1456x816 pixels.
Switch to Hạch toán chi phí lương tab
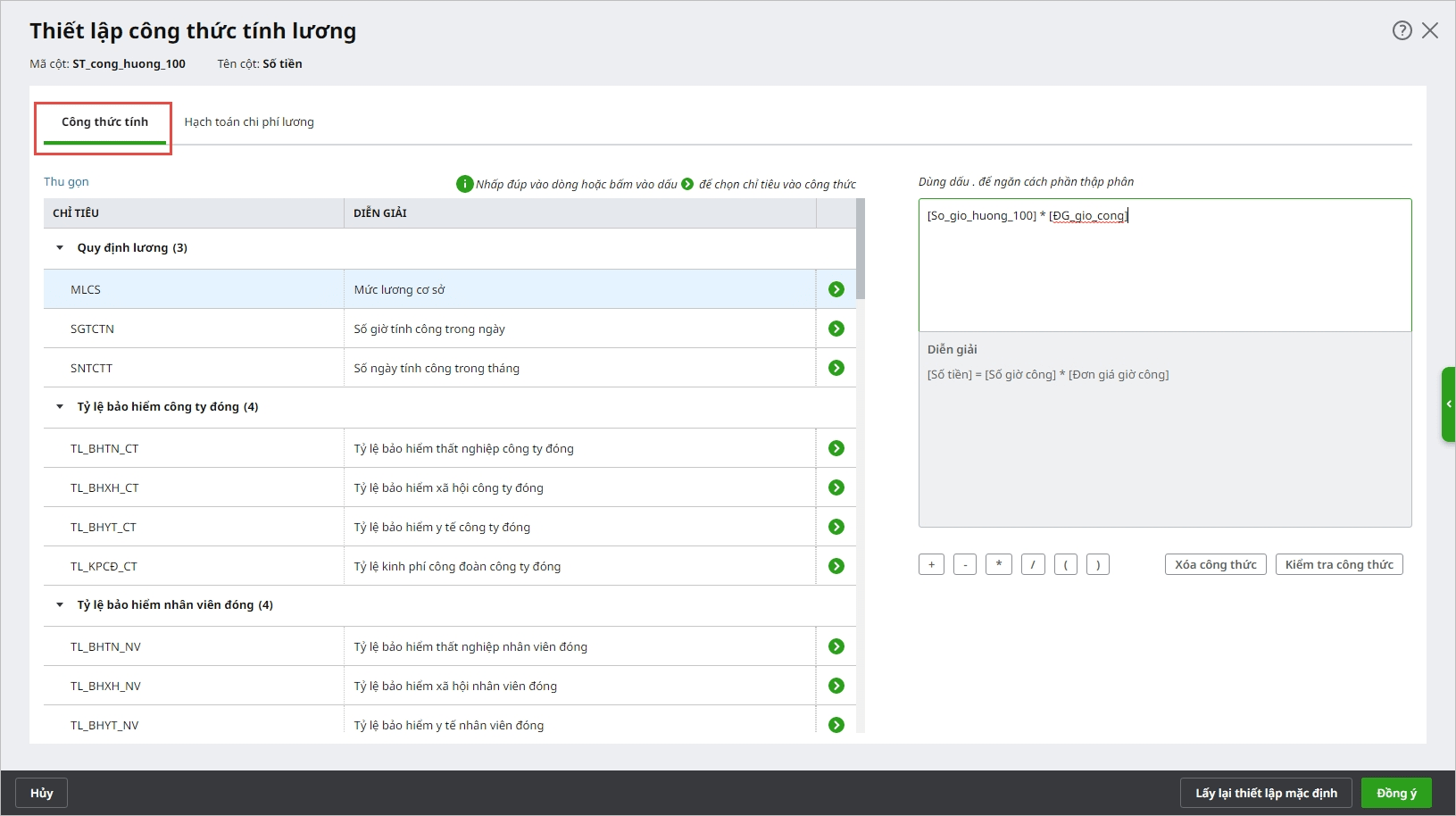tap(249, 122)
